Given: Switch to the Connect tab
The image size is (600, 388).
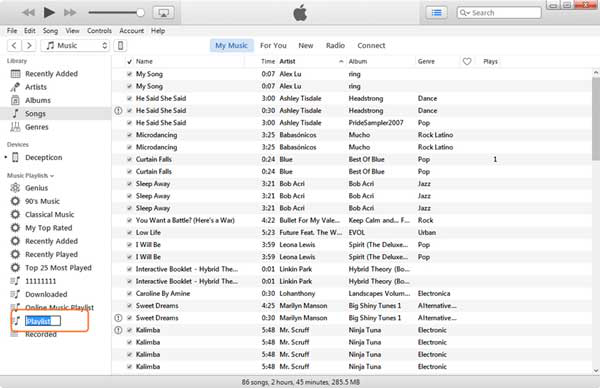Looking at the screenshot, I should pos(371,46).
